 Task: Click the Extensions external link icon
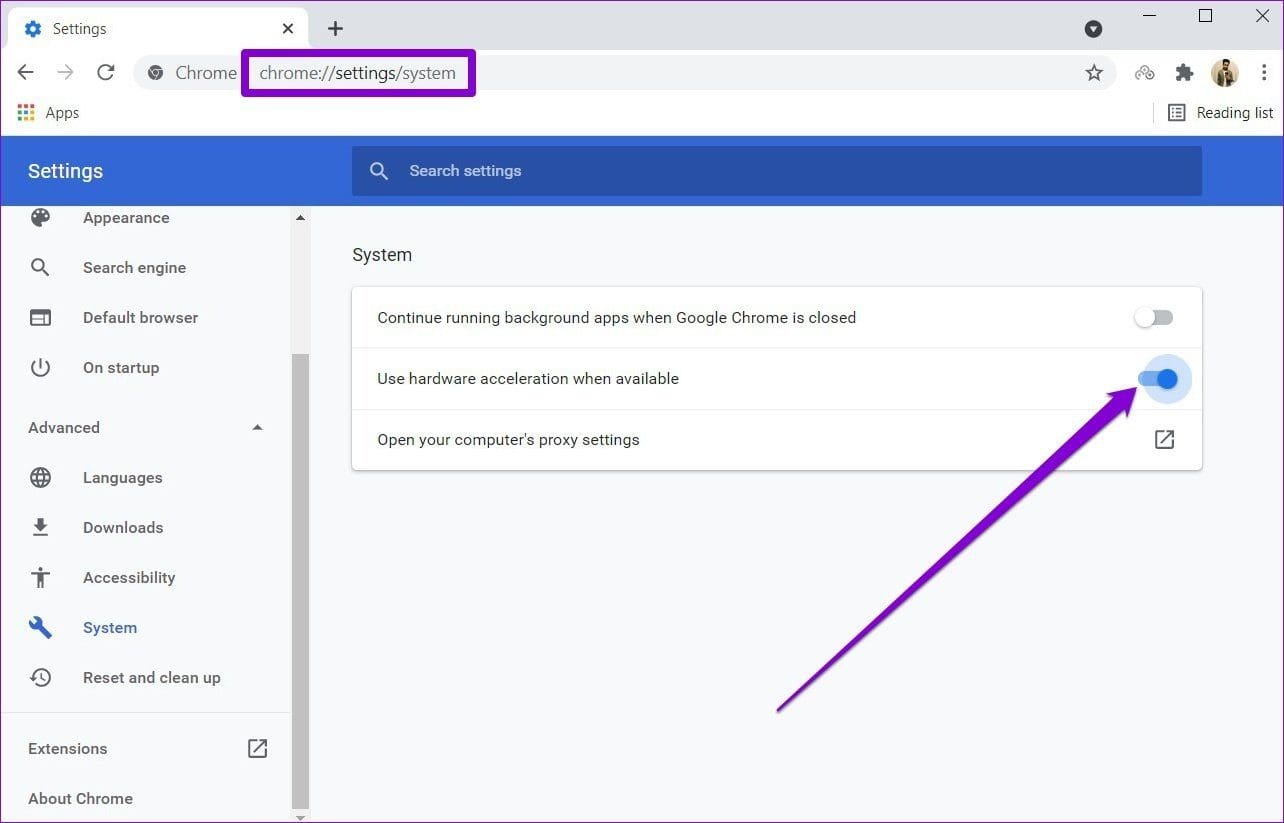point(257,748)
